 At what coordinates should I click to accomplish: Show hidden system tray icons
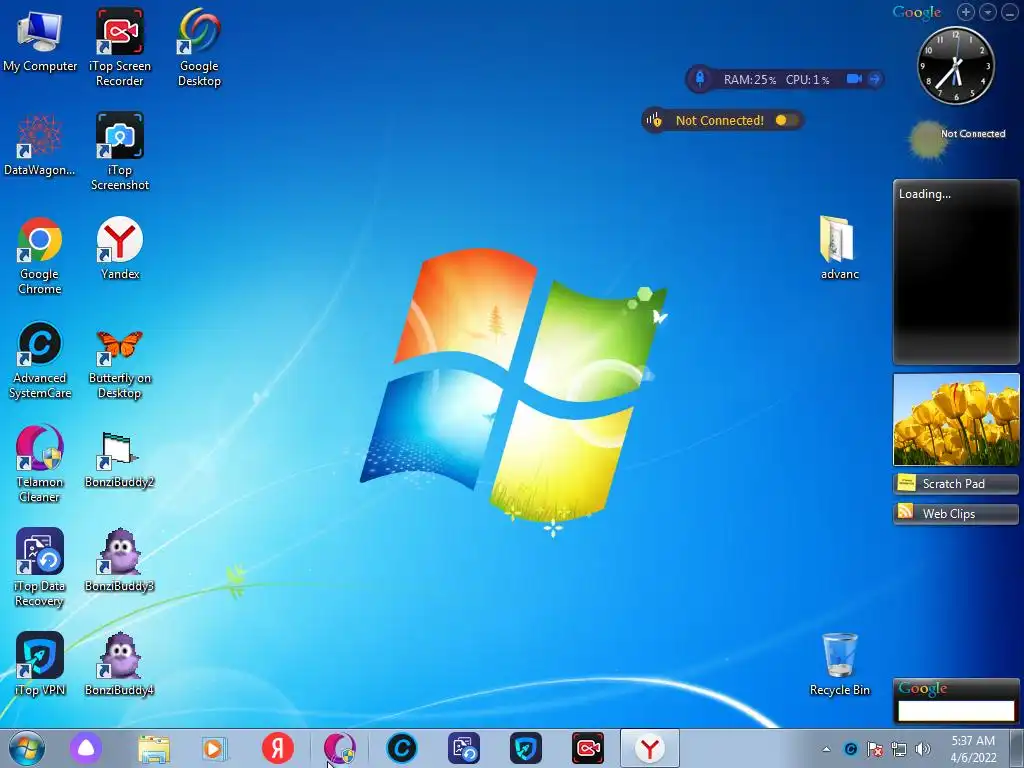[826, 749]
